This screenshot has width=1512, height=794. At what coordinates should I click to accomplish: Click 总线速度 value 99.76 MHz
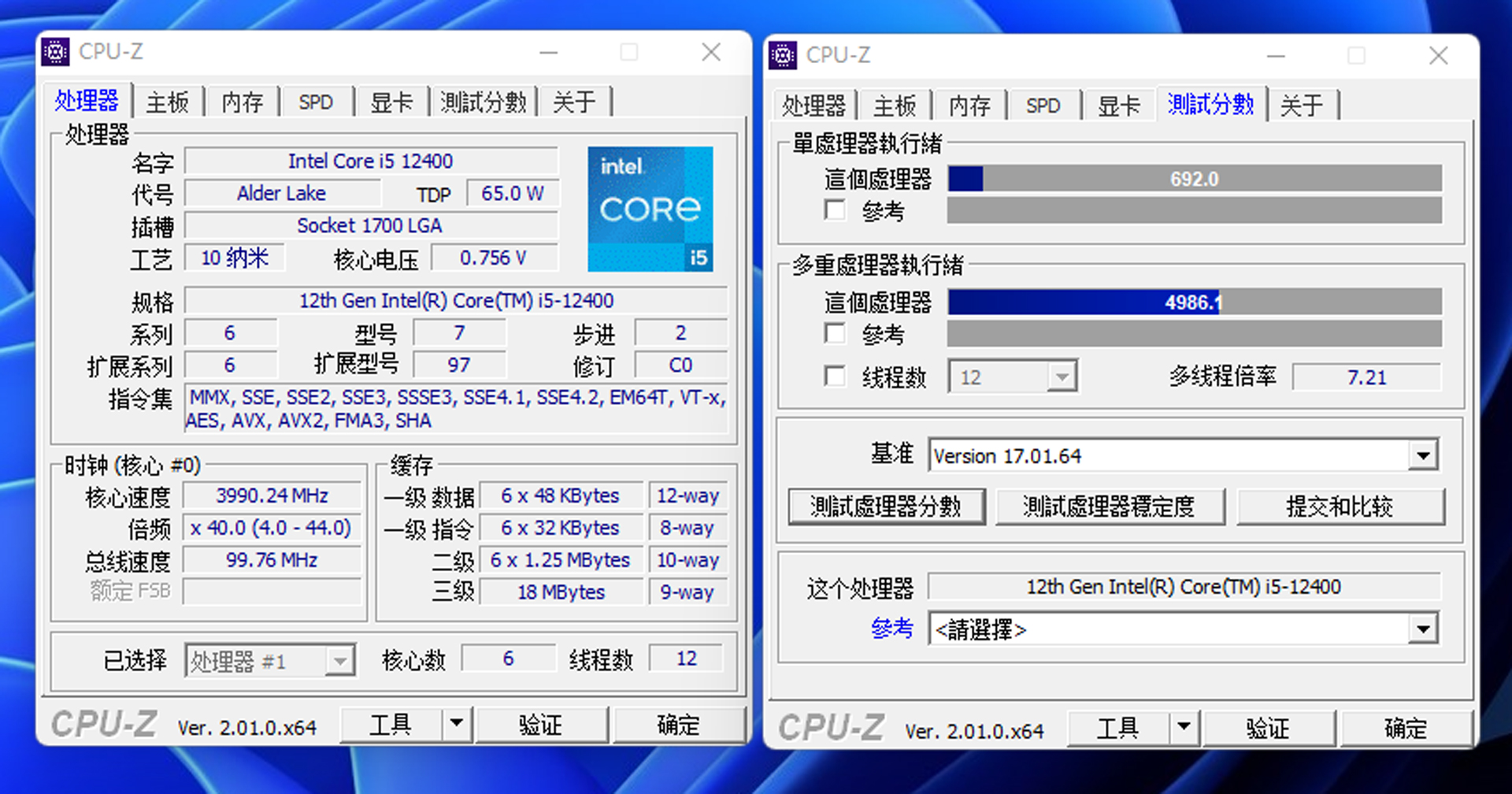pyautogui.click(x=272, y=560)
